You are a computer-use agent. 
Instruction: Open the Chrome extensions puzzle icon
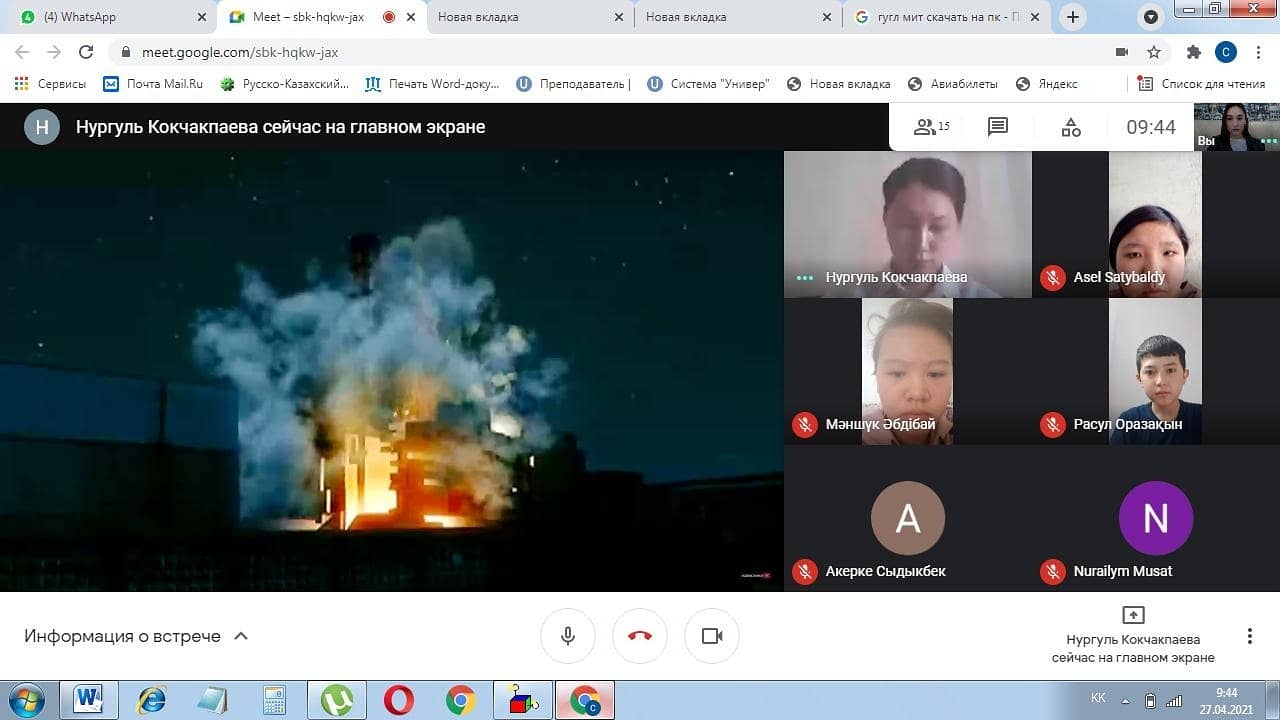coord(1193,52)
